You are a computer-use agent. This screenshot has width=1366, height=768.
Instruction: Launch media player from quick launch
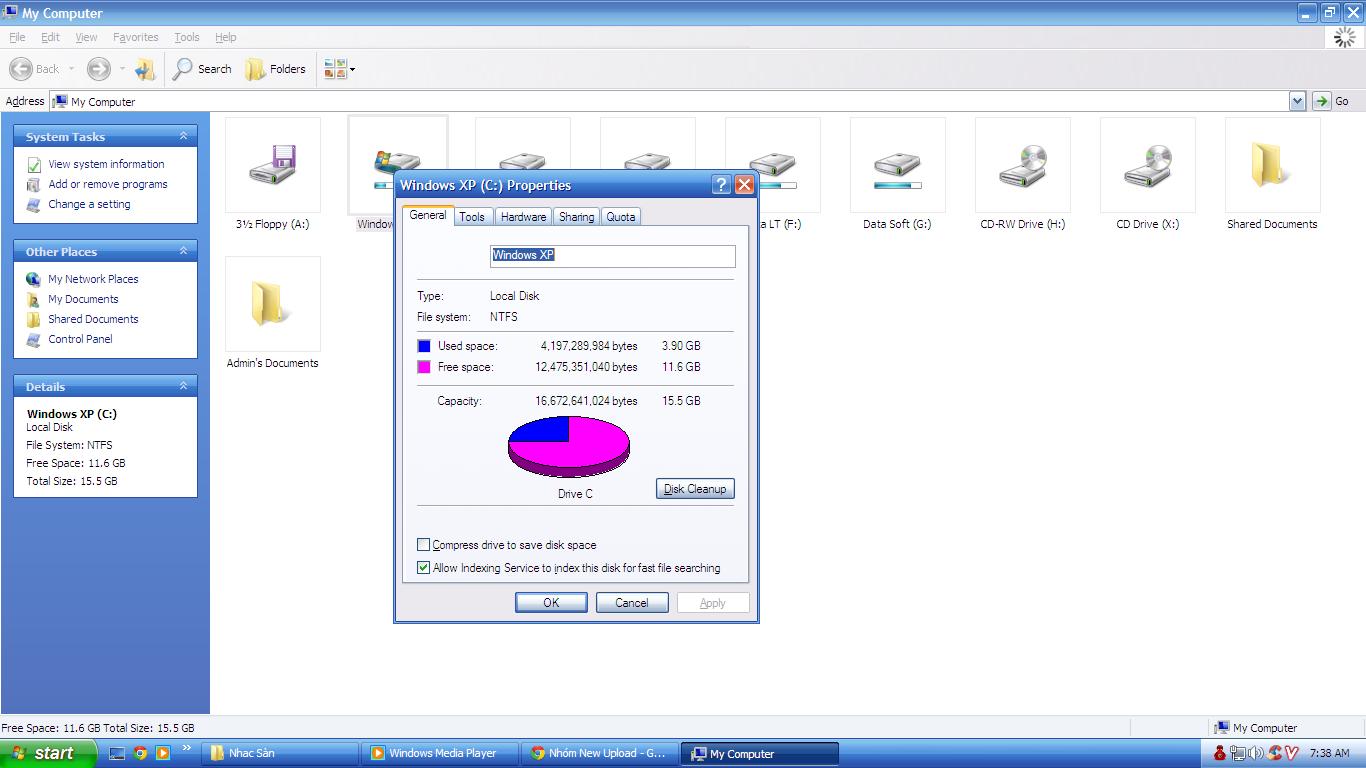(163, 753)
